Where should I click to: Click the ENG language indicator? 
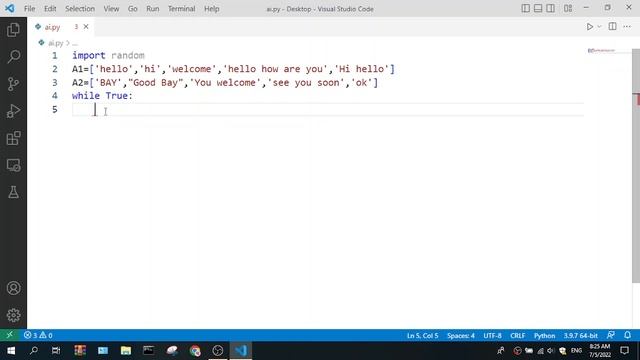[x=576, y=351]
